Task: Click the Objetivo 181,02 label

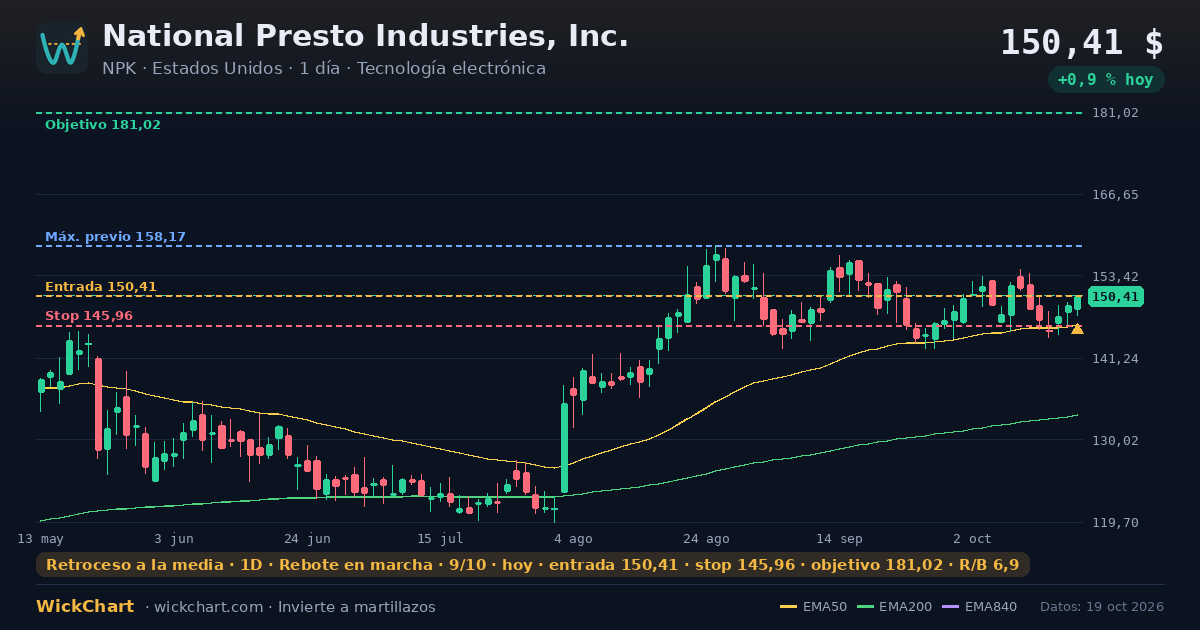Action: pyautogui.click(x=103, y=125)
